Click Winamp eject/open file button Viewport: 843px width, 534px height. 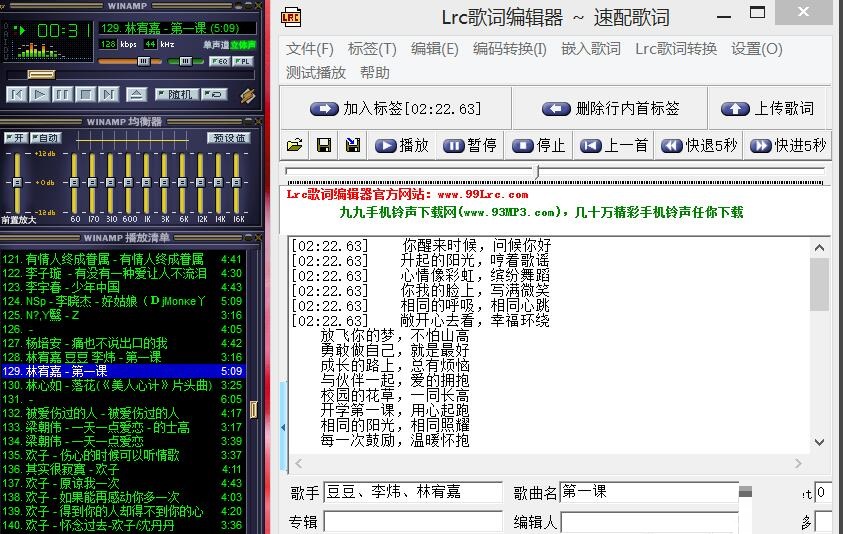pos(137,95)
